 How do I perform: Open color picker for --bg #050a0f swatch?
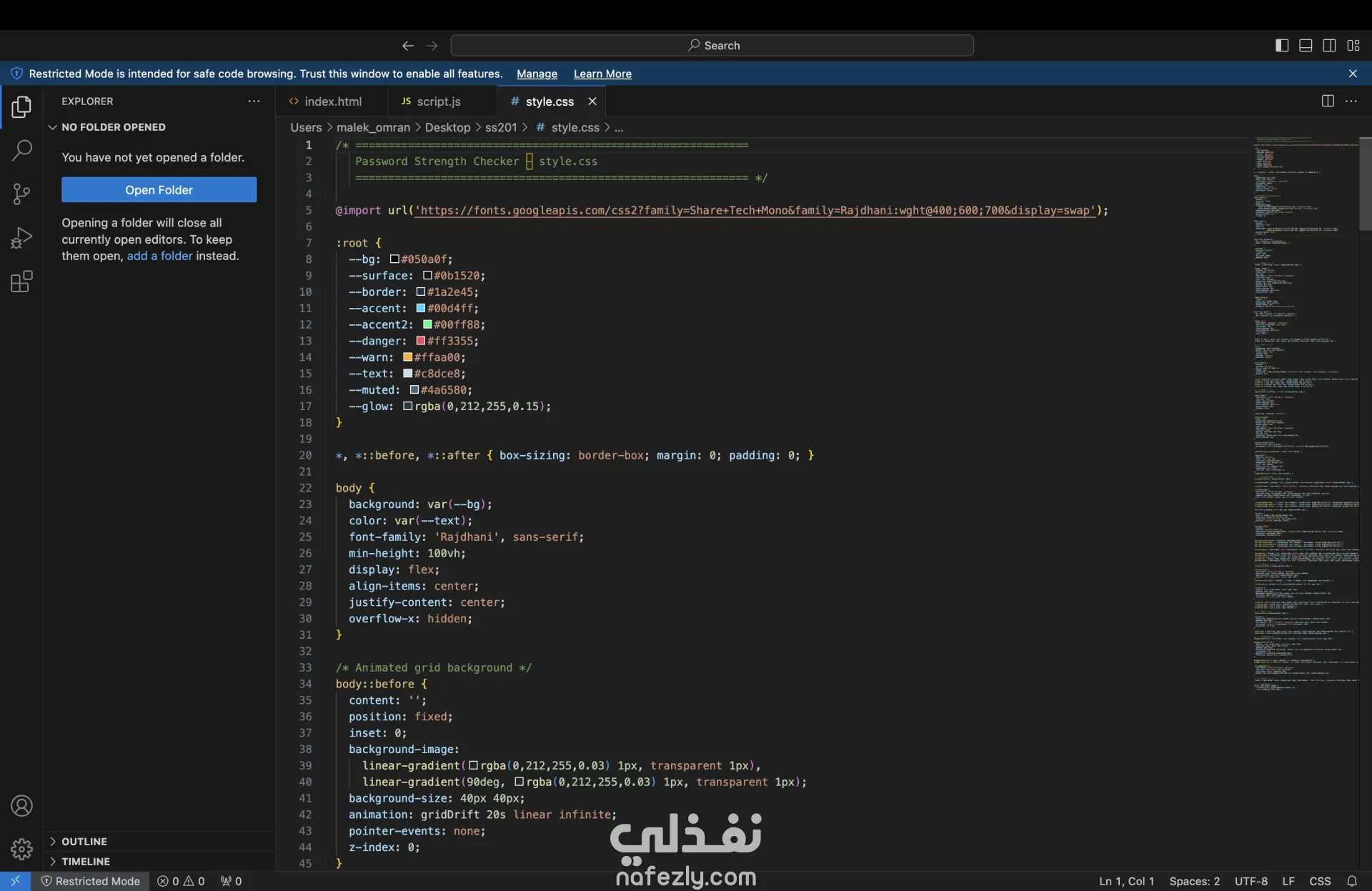coord(394,259)
